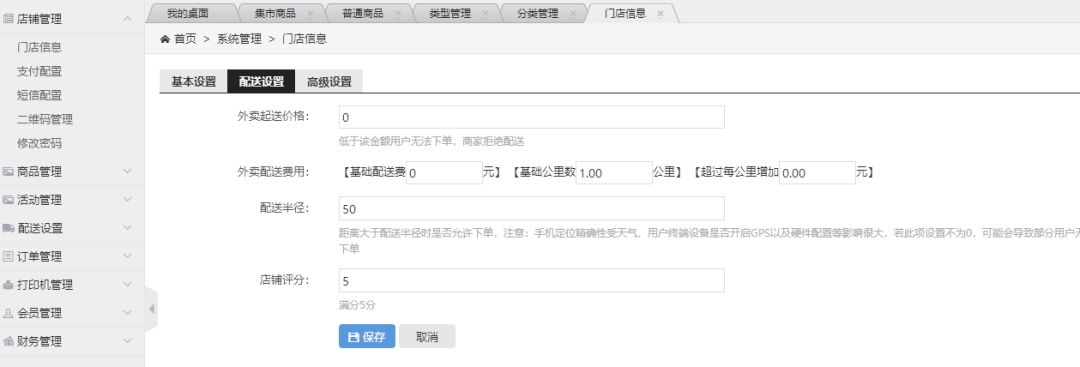Collapse the 店铺管理 menu chevron
The height and width of the screenshot is (367, 1080).
coord(127,19)
